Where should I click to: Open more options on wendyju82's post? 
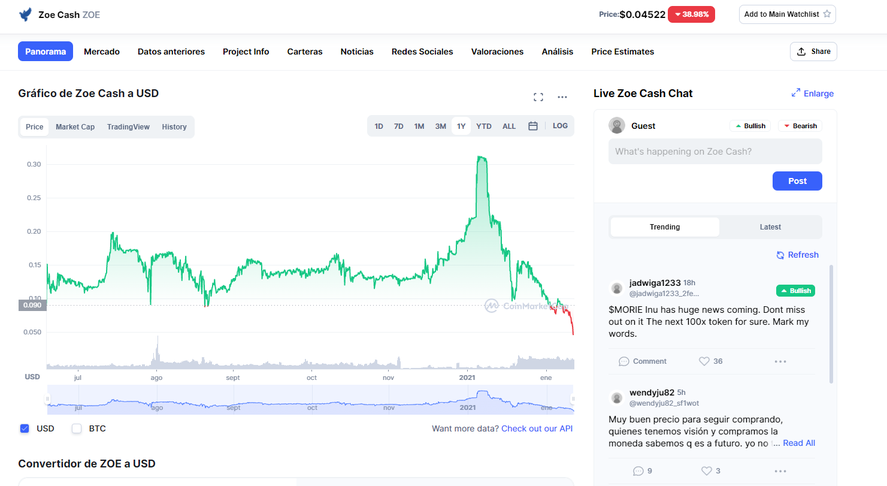point(780,471)
